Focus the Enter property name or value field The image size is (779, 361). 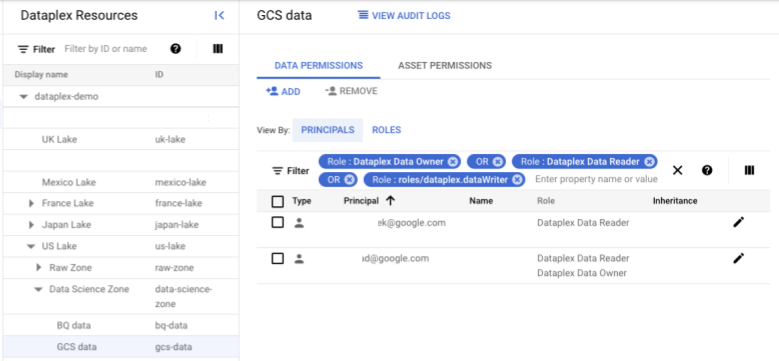point(596,179)
